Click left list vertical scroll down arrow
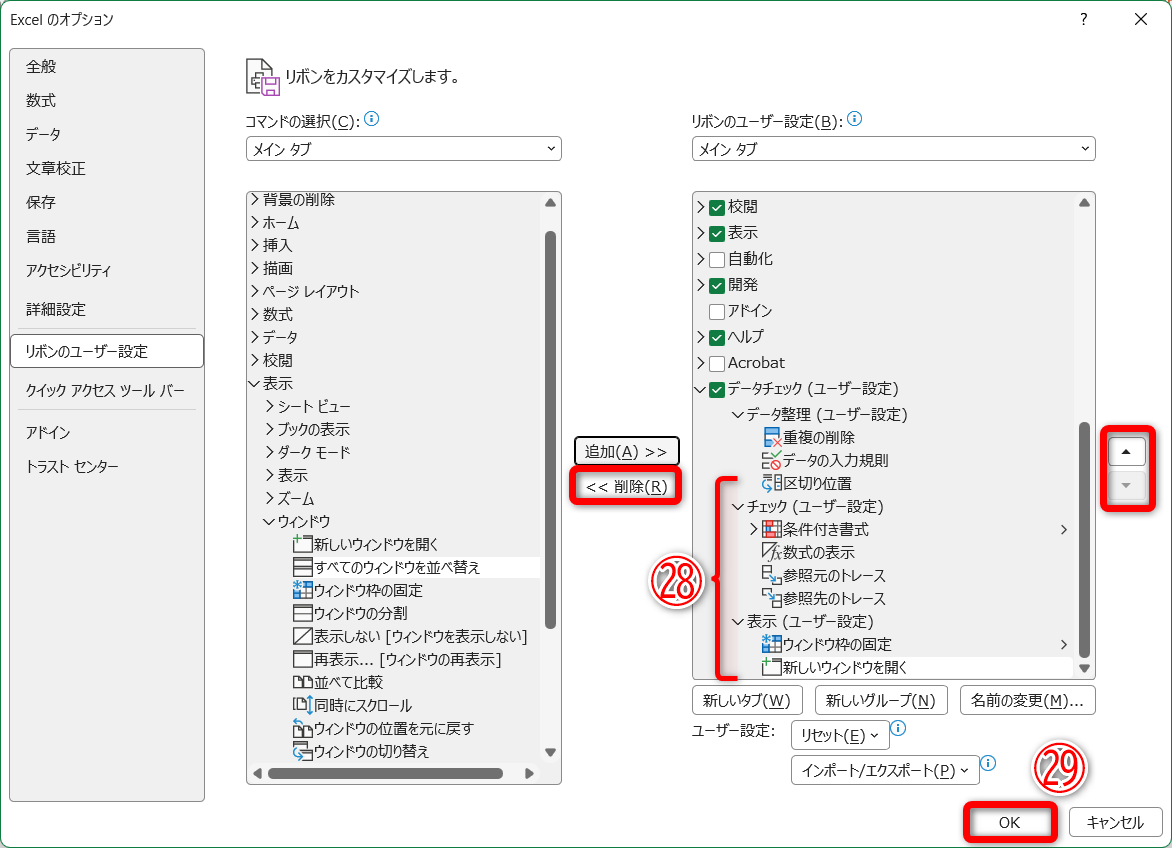 550,752
